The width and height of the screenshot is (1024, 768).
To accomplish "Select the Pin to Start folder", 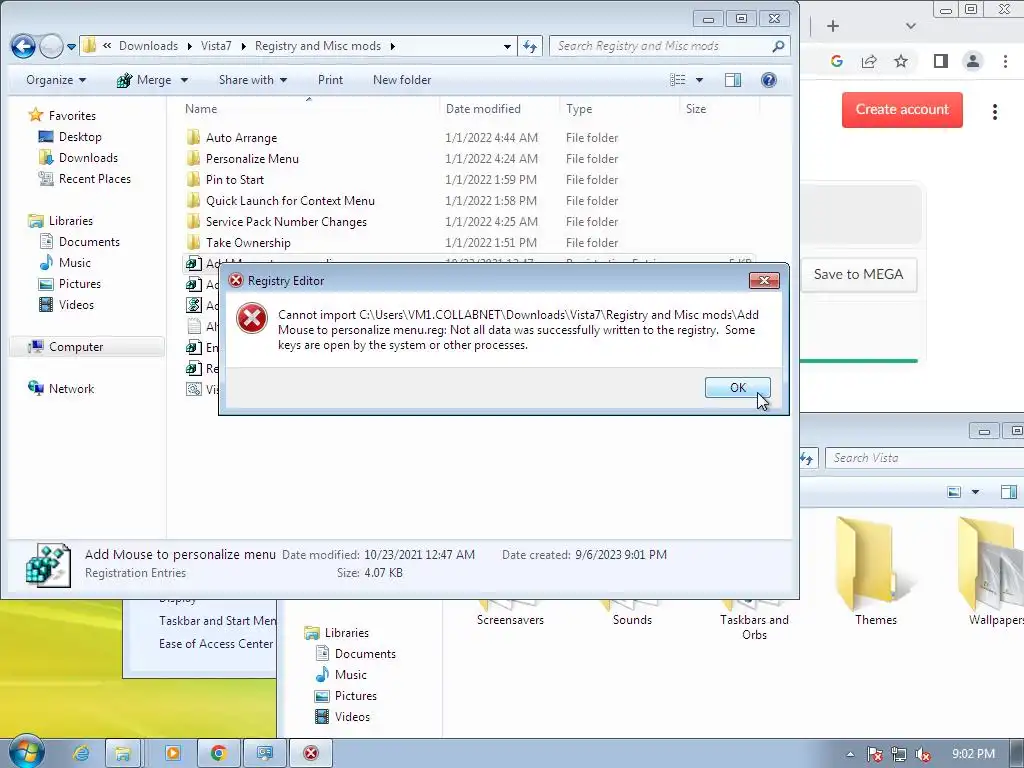I will (x=234, y=180).
